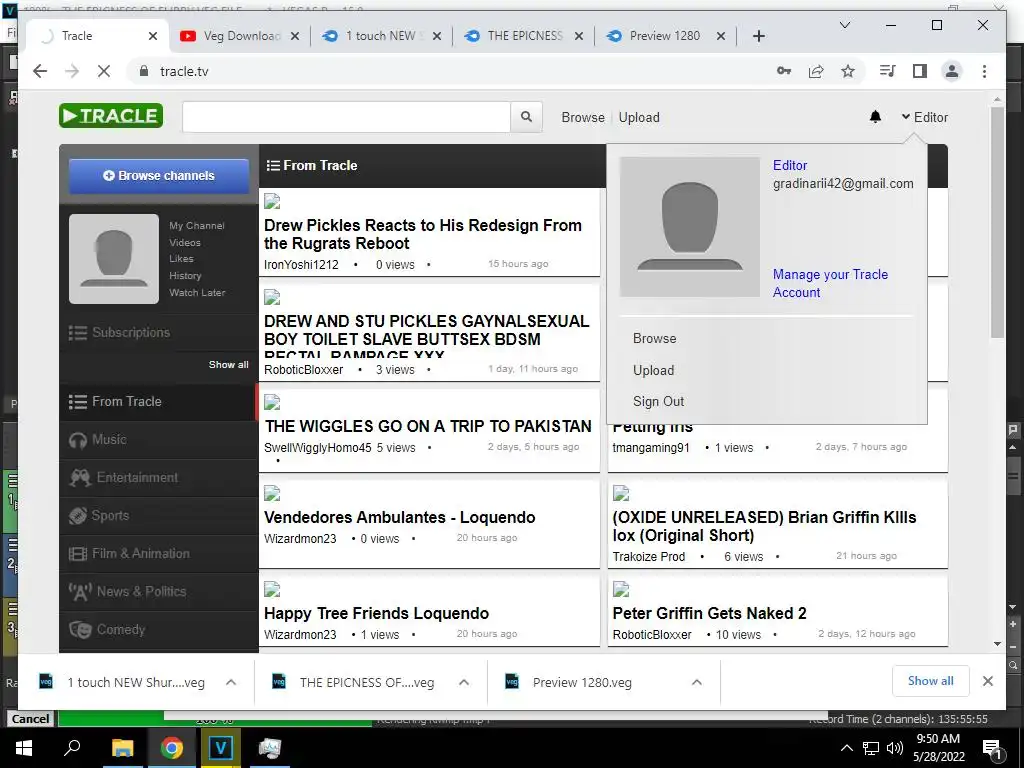Click Chrome icon in taskbar
Image resolution: width=1024 pixels, height=768 pixels.
coord(172,748)
